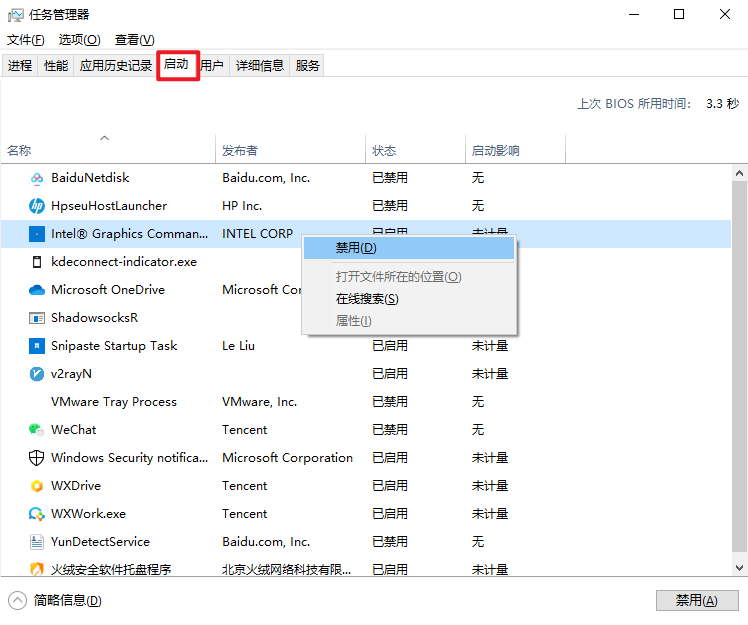Click publisher HP Inc. cell
This screenshot has width=748, height=625.
pos(242,206)
